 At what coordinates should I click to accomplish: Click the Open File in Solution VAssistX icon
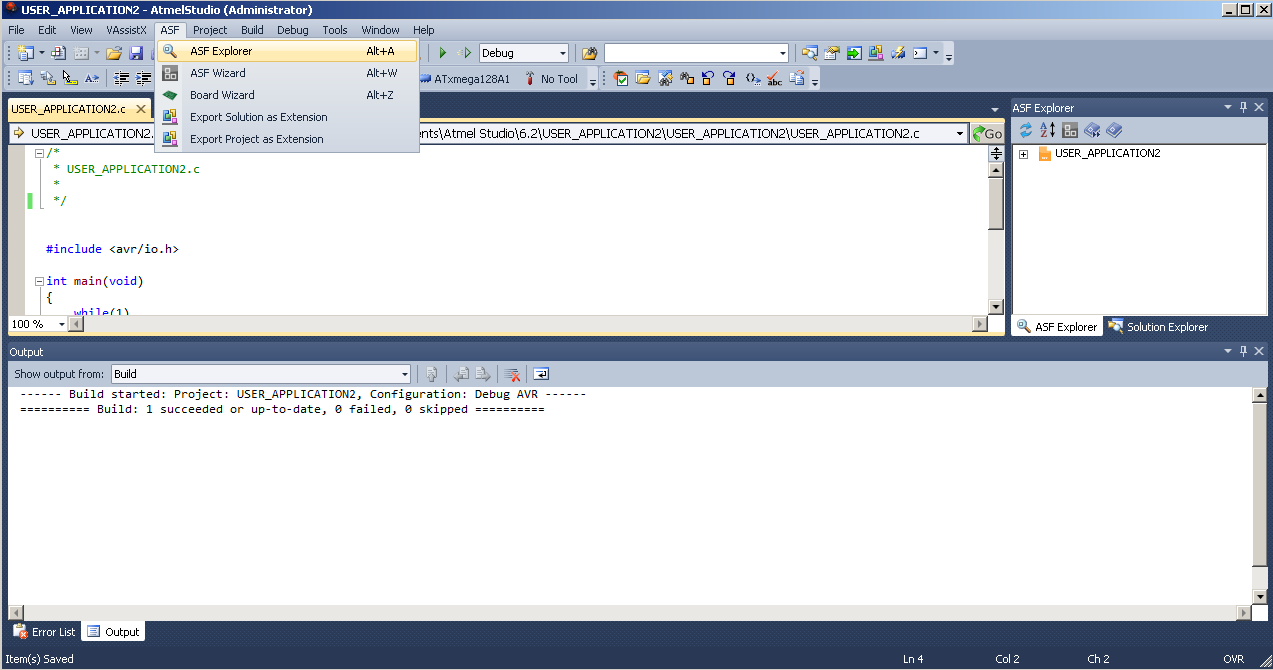(643, 79)
